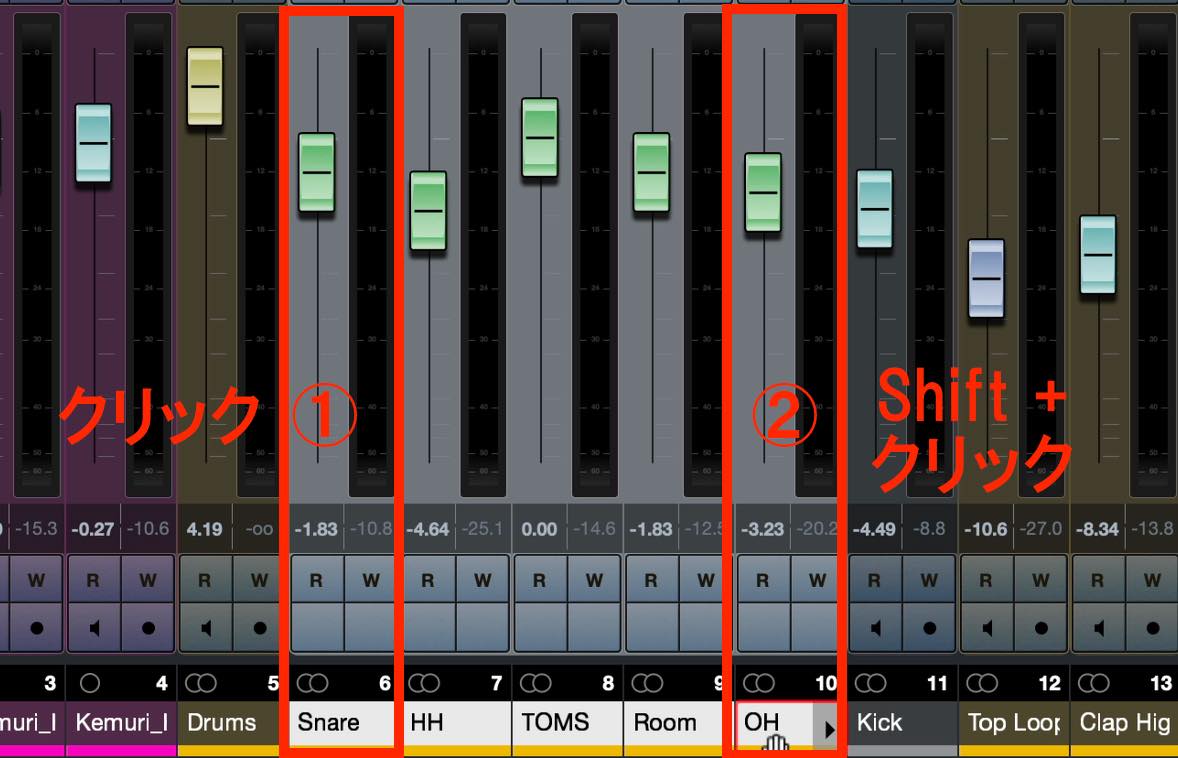Grab the OH channel fader handle
1178x758 pixels.
pyautogui.click(x=763, y=193)
